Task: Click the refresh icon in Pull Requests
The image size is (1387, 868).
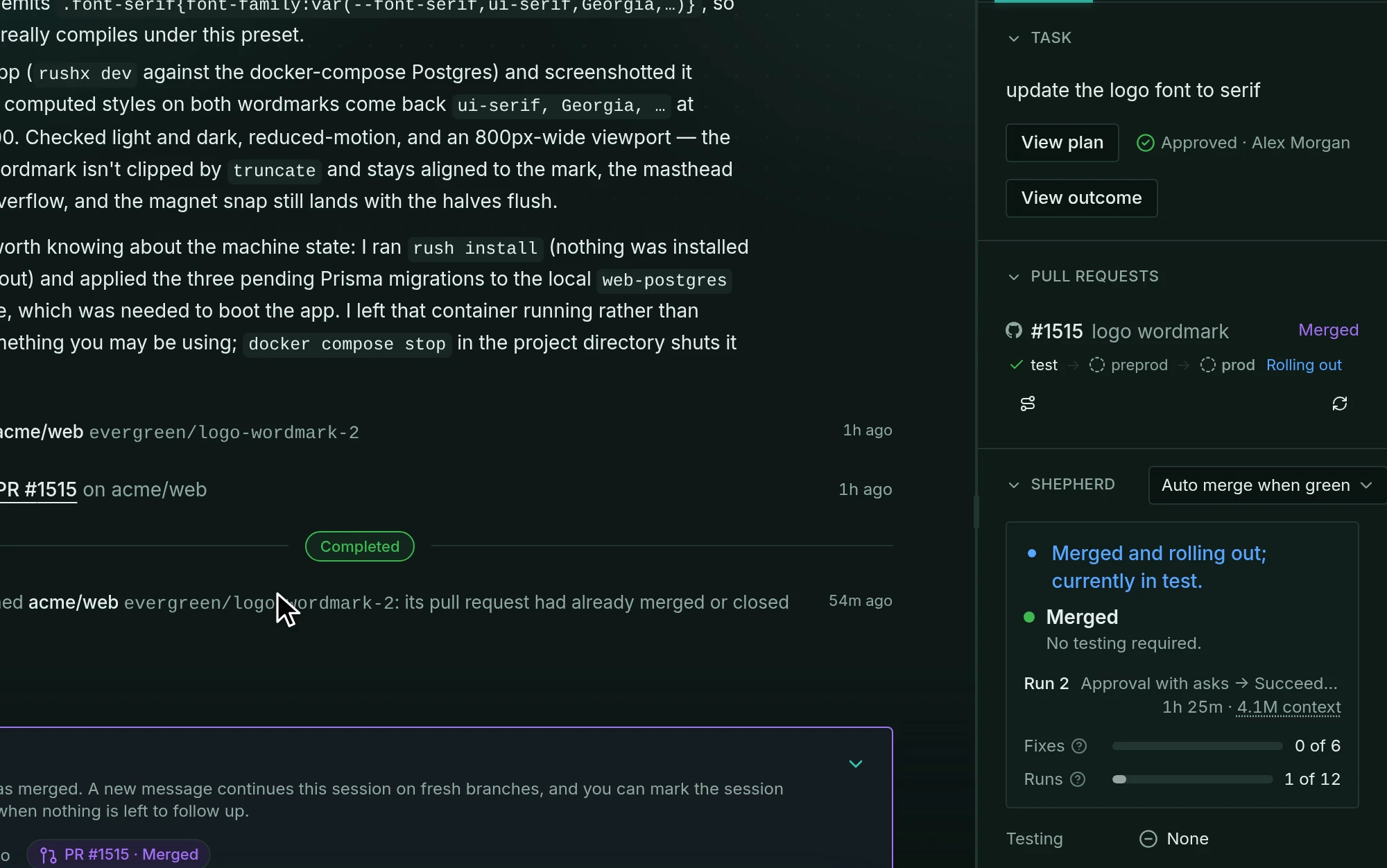Action: (x=1340, y=403)
